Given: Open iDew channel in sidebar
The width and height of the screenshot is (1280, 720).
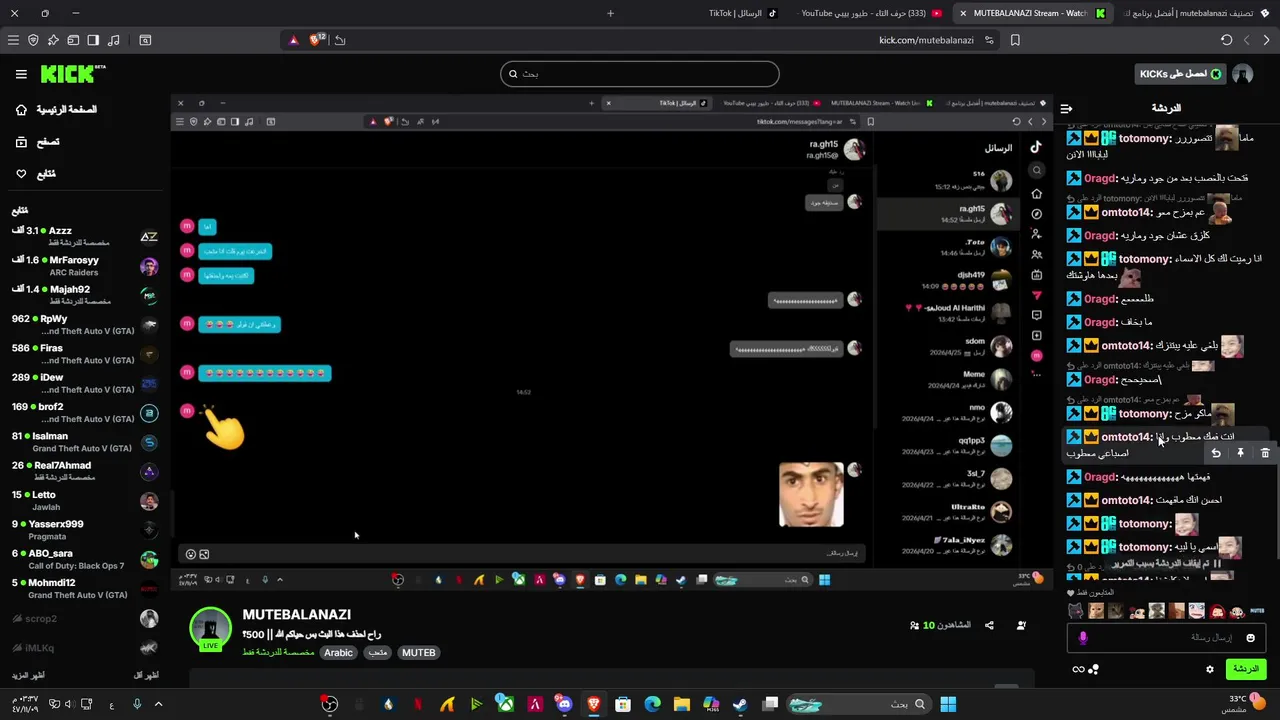Looking at the screenshot, I should (85, 383).
